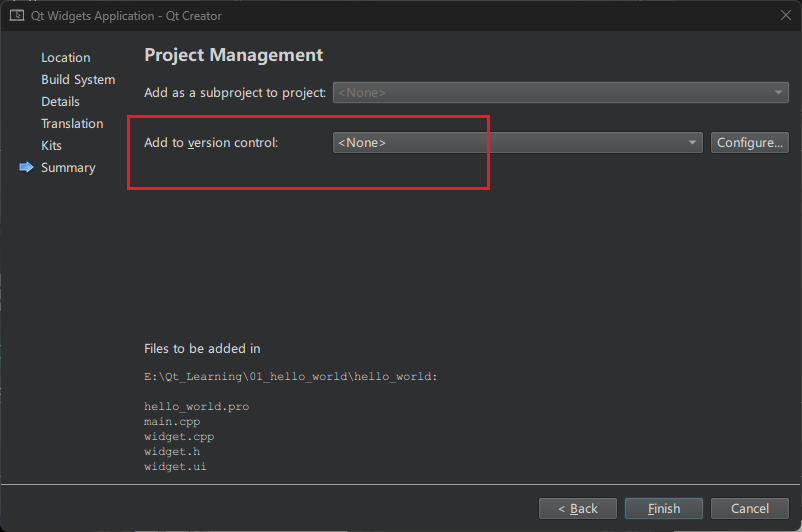Click main.cpp in files to be added
This screenshot has width=802, height=532.
tap(172, 422)
